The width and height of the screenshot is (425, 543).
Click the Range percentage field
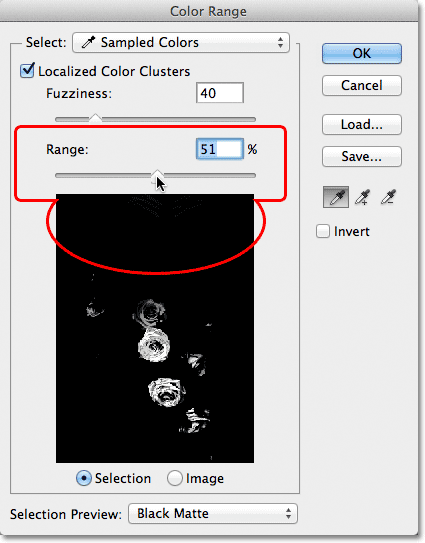click(220, 149)
